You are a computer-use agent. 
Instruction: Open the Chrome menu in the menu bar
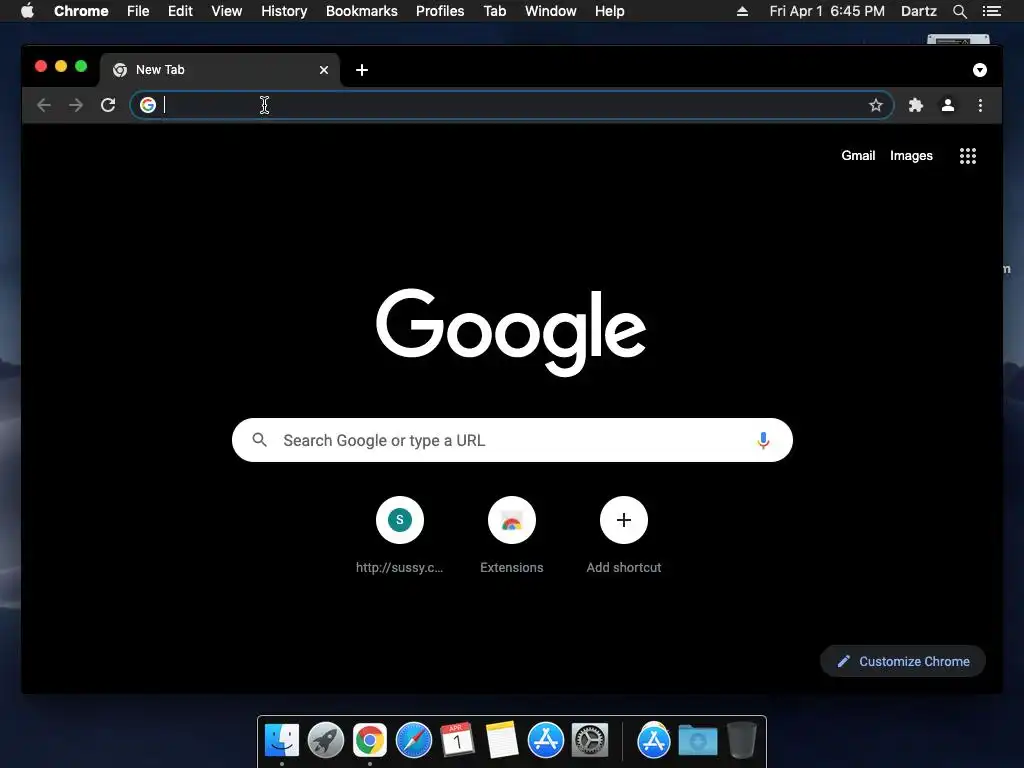tap(81, 11)
